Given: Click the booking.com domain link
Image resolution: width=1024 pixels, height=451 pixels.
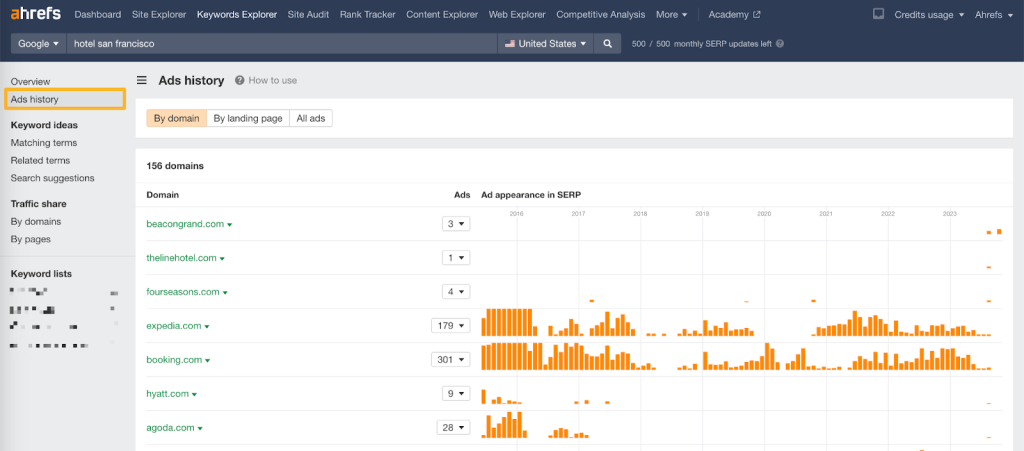Looking at the screenshot, I should tap(174, 360).
